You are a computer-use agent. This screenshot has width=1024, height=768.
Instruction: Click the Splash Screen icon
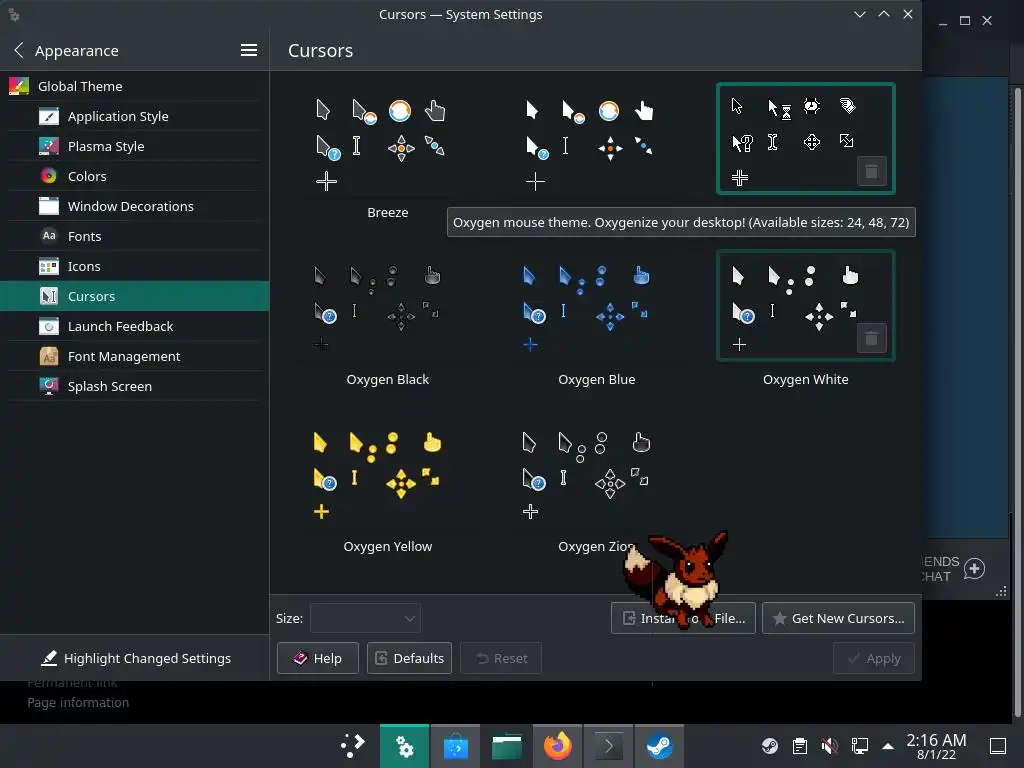click(49, 387)
